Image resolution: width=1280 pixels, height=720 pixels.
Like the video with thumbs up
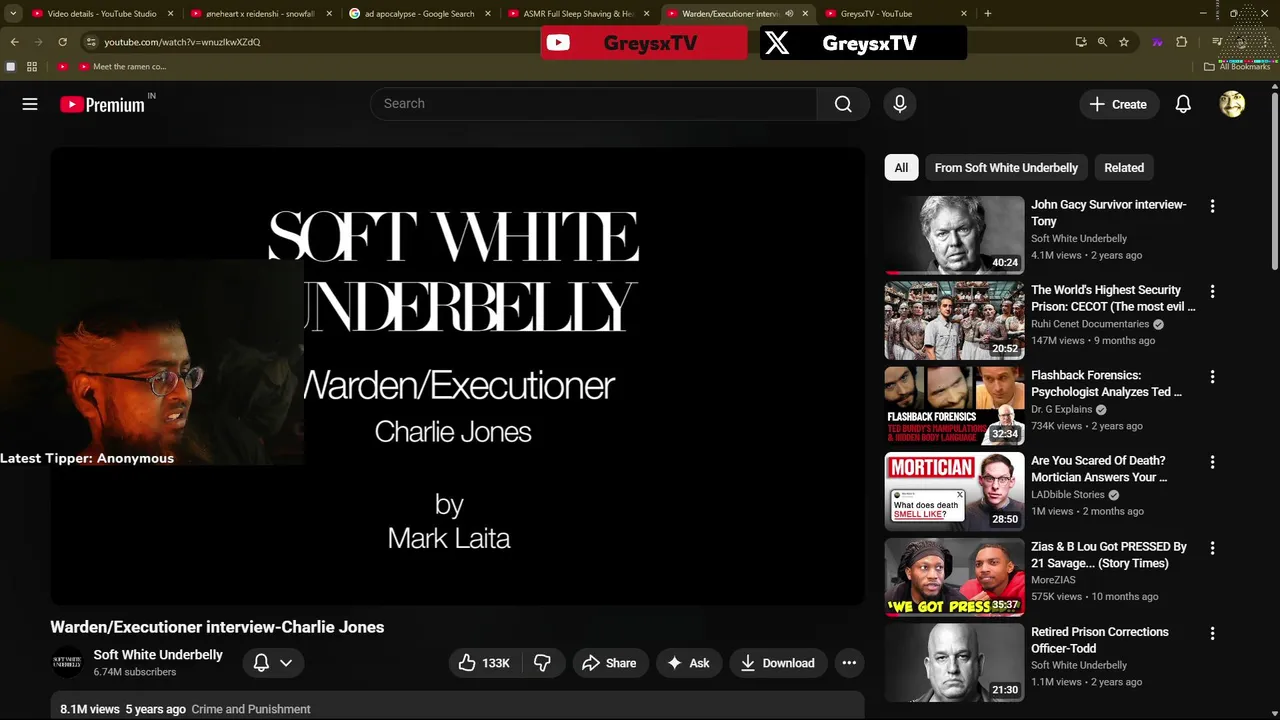click(484, 663)
